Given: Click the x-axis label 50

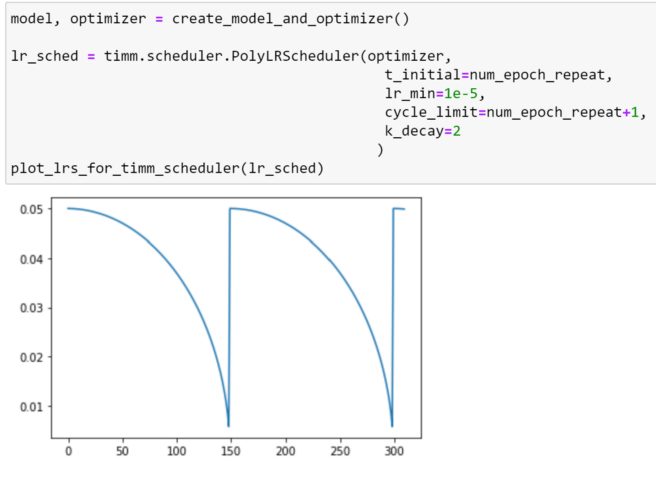Looking at the screenshot, I should [122, 451].
